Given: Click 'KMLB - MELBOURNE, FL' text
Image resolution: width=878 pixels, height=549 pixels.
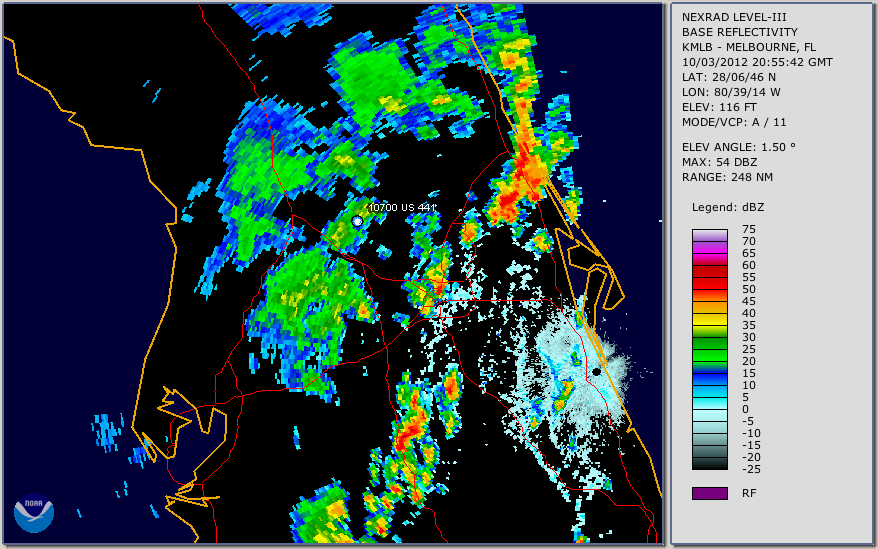Looking at the screenshot, I should (x=749, y=47).
